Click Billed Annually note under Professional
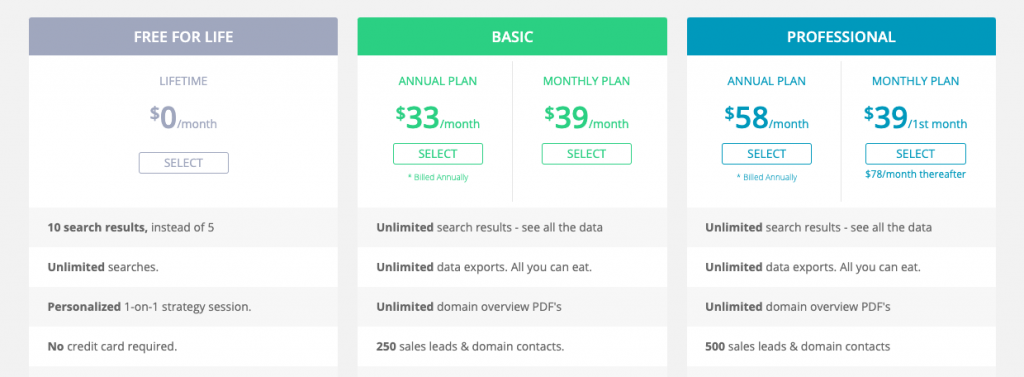 (x=767, y=177)
